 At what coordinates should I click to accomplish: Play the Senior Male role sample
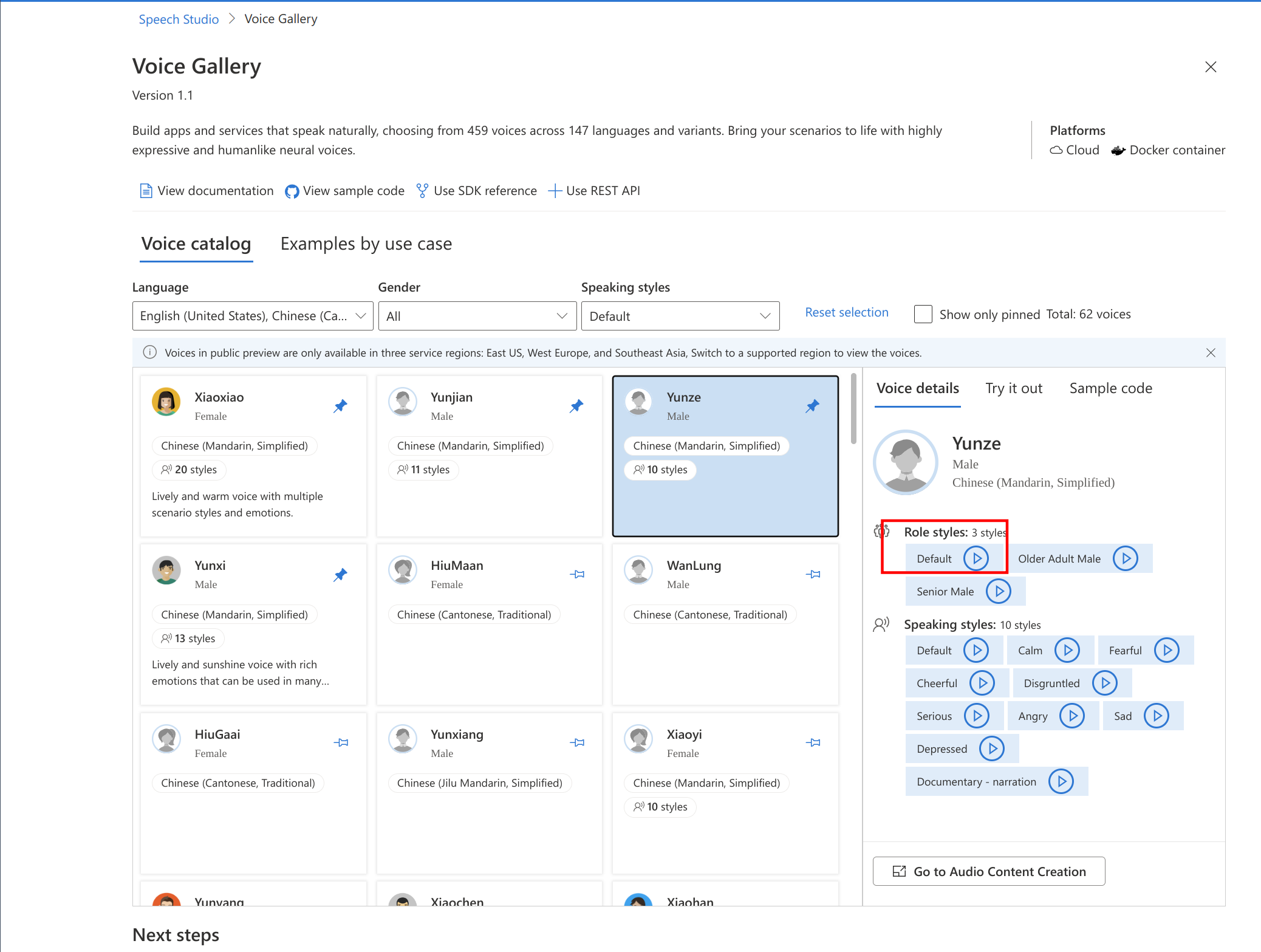[x=999, y=591]
